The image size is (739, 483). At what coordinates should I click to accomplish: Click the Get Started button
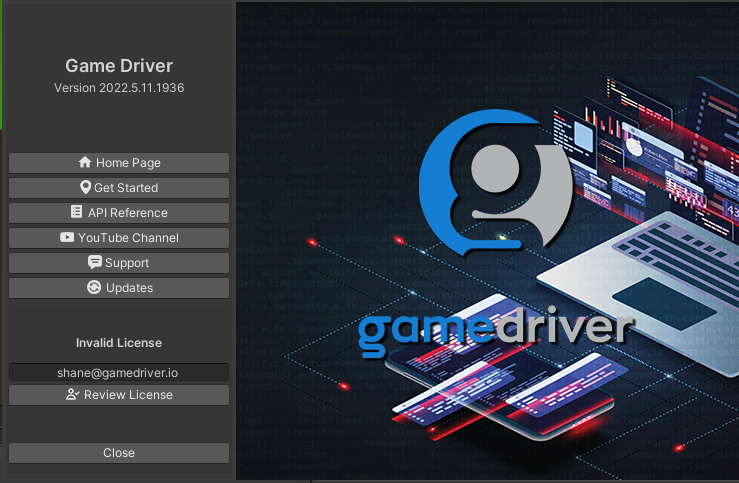[119, 188]
